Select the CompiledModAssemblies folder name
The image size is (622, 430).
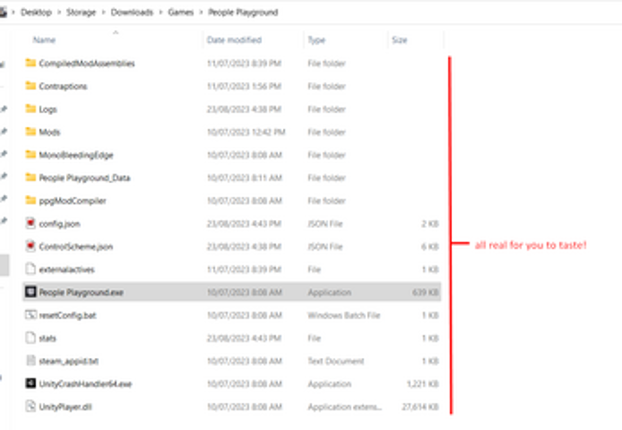[87, 63]
